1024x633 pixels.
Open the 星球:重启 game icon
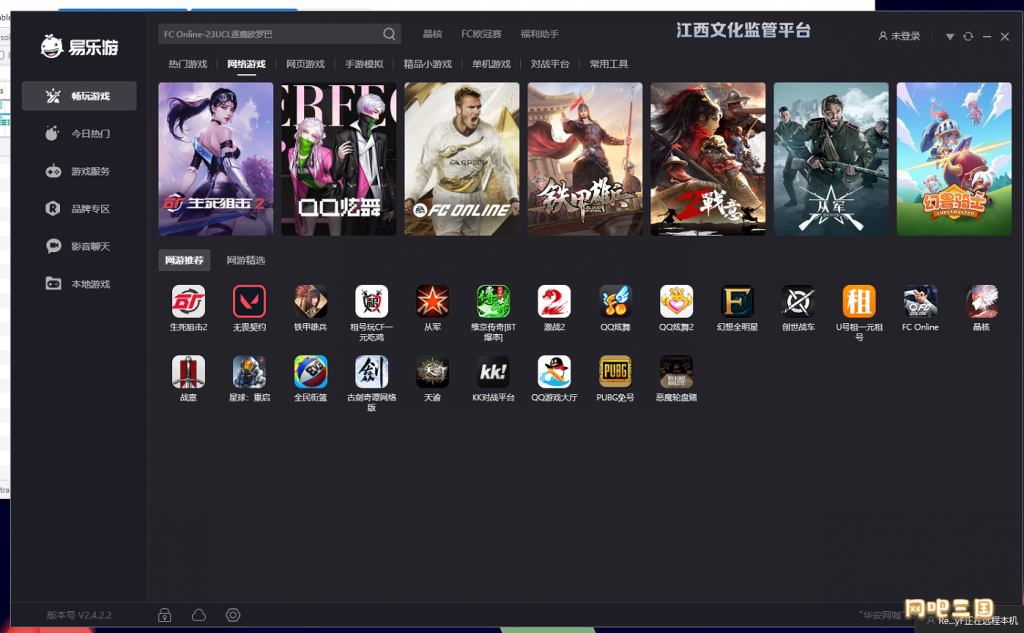pyautogui.click(x=249, y=372)
